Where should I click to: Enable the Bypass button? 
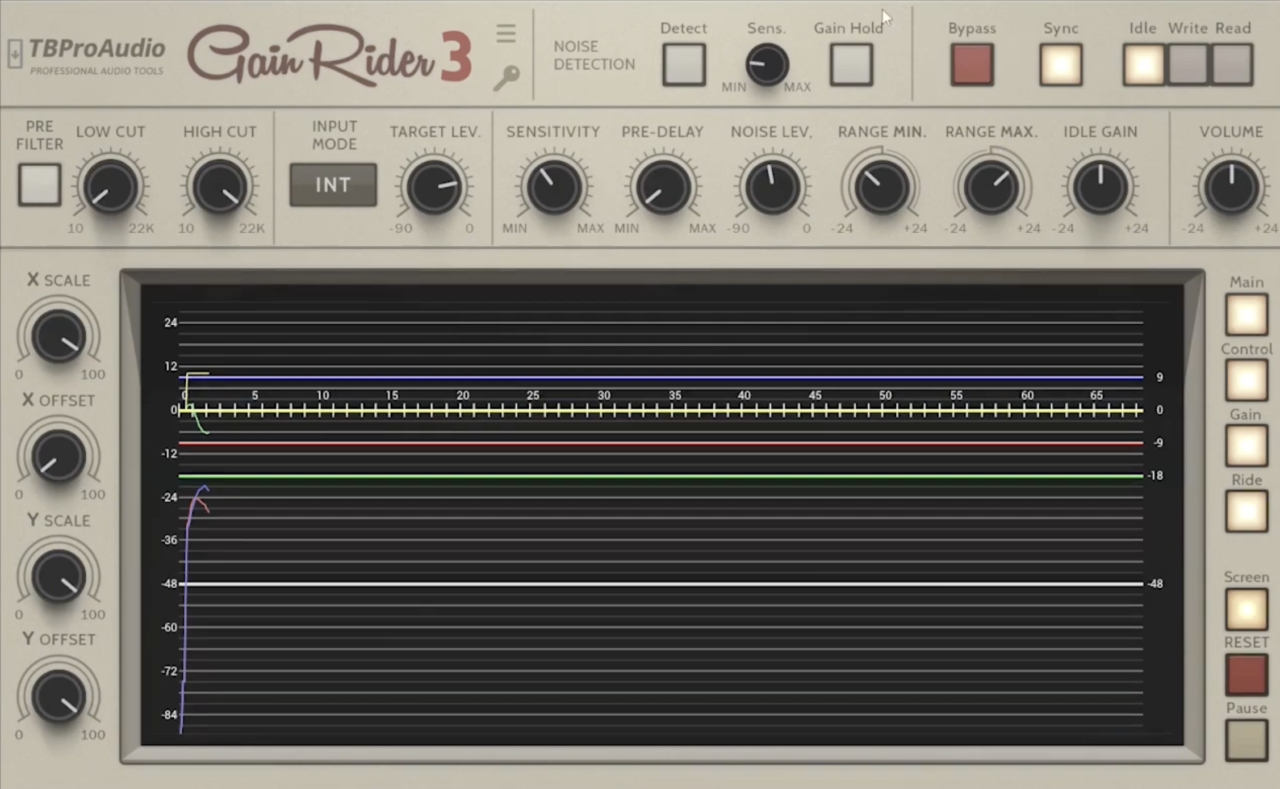click(x=972, y=65)
